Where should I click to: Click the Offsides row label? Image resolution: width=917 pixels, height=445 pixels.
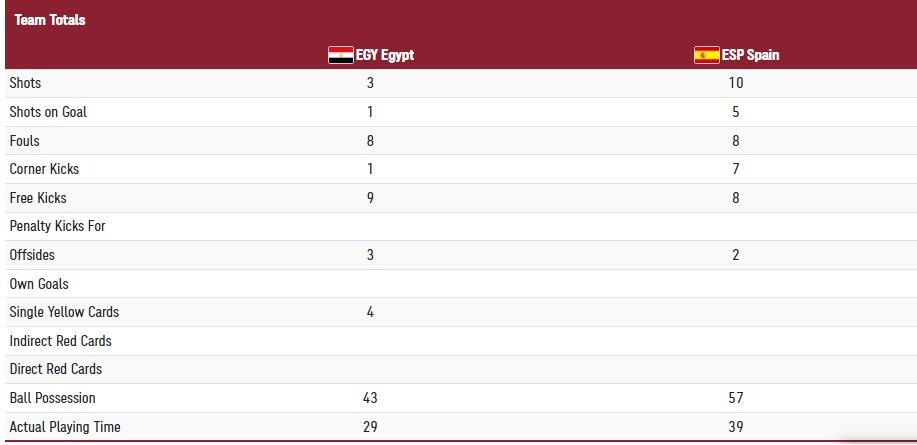coord(32,255)
